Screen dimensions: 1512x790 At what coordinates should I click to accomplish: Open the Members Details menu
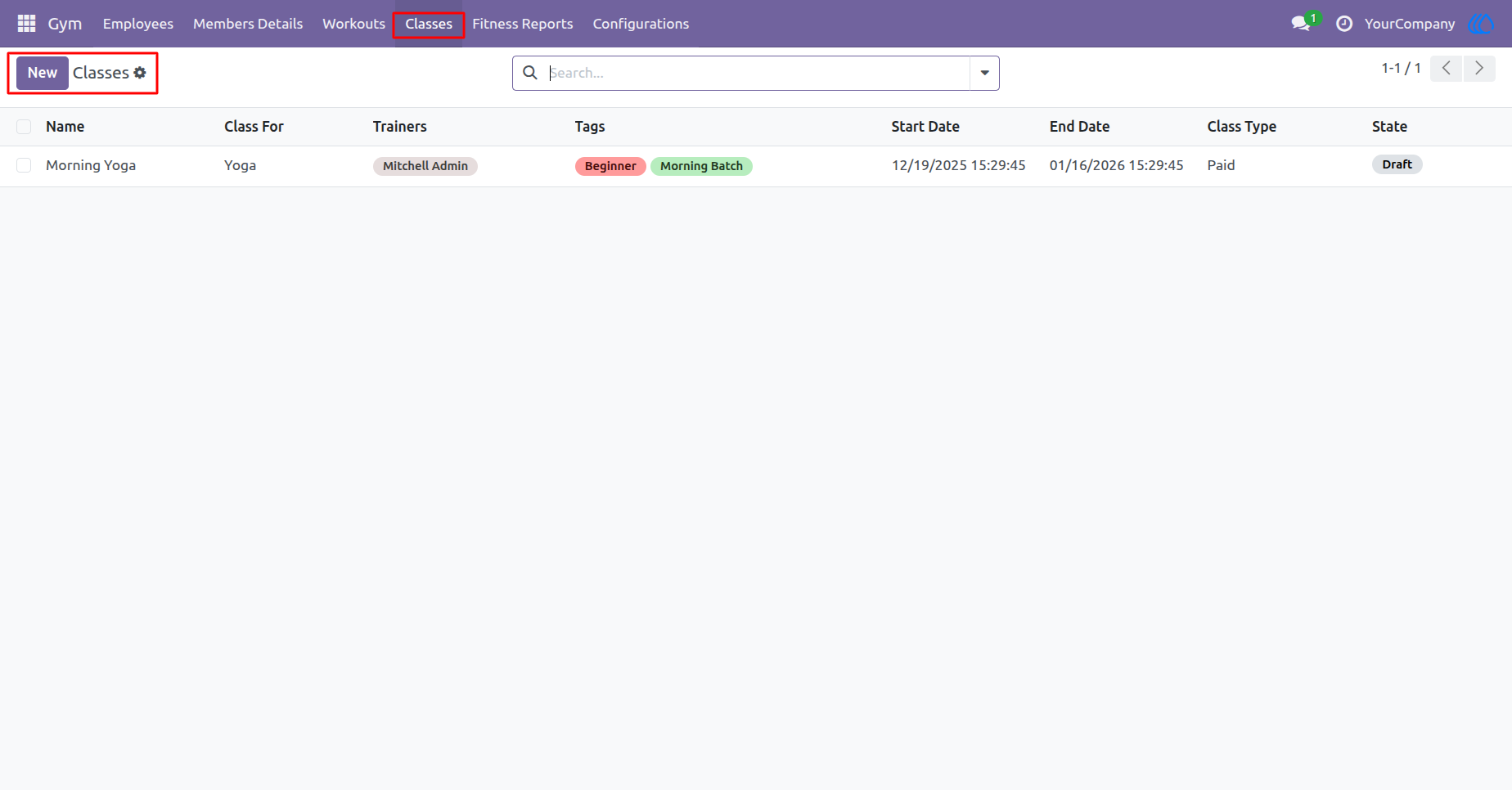pyautogui.click(x=248, y=24)
